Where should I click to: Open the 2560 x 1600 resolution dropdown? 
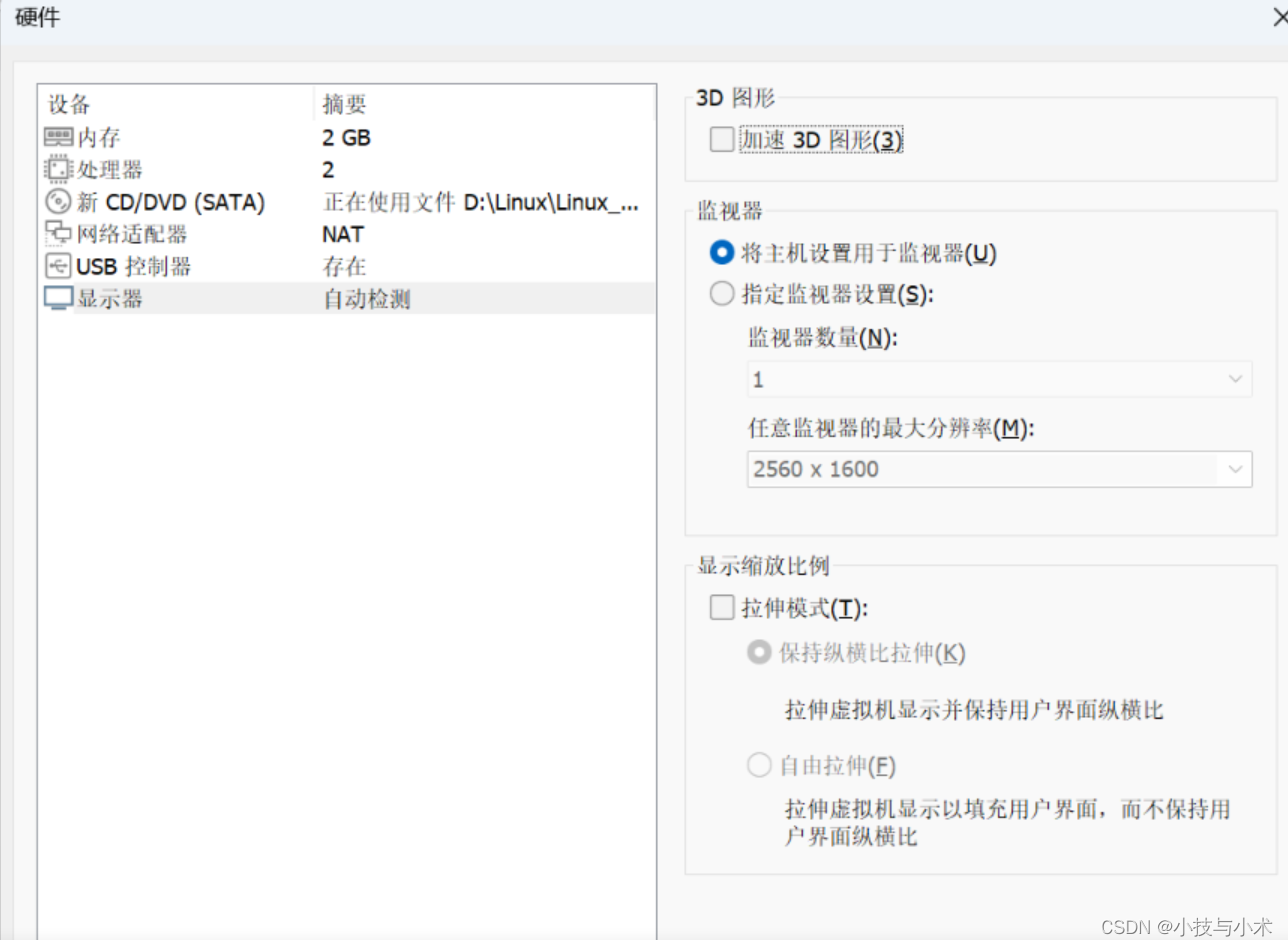click(999, 469)
